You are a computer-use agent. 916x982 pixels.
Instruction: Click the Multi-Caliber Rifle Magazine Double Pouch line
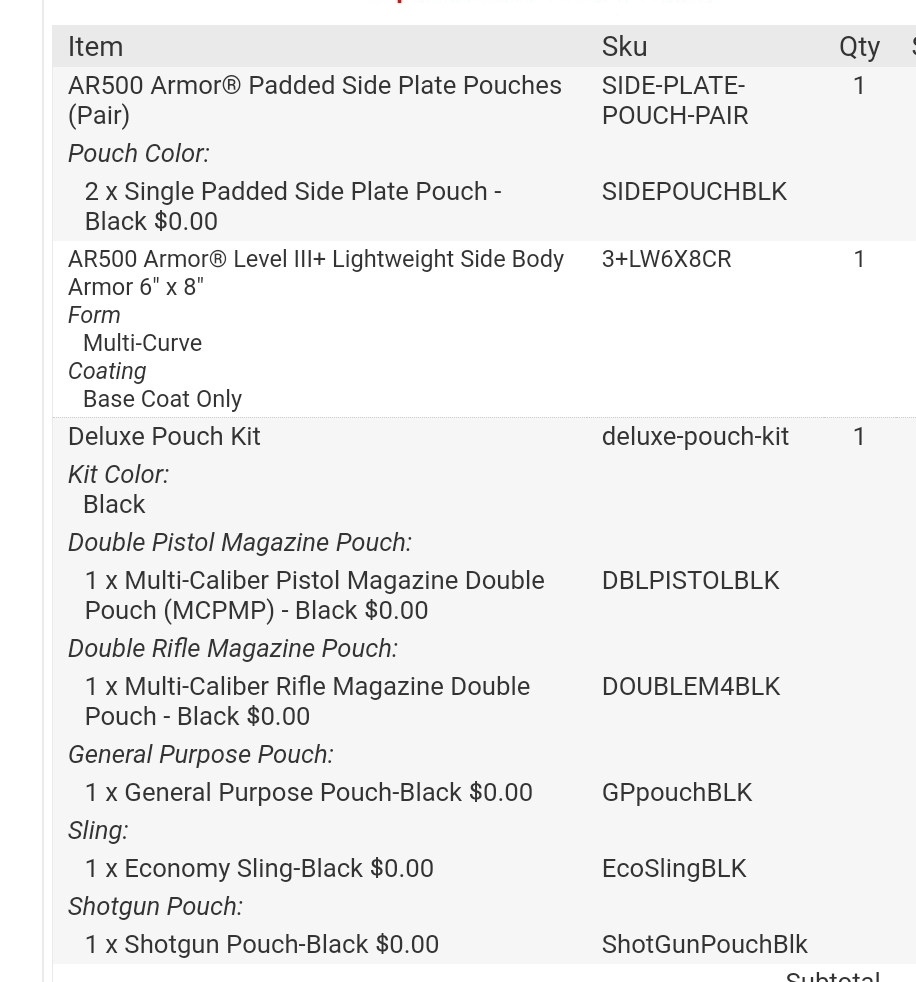click(x=307, y=701)
